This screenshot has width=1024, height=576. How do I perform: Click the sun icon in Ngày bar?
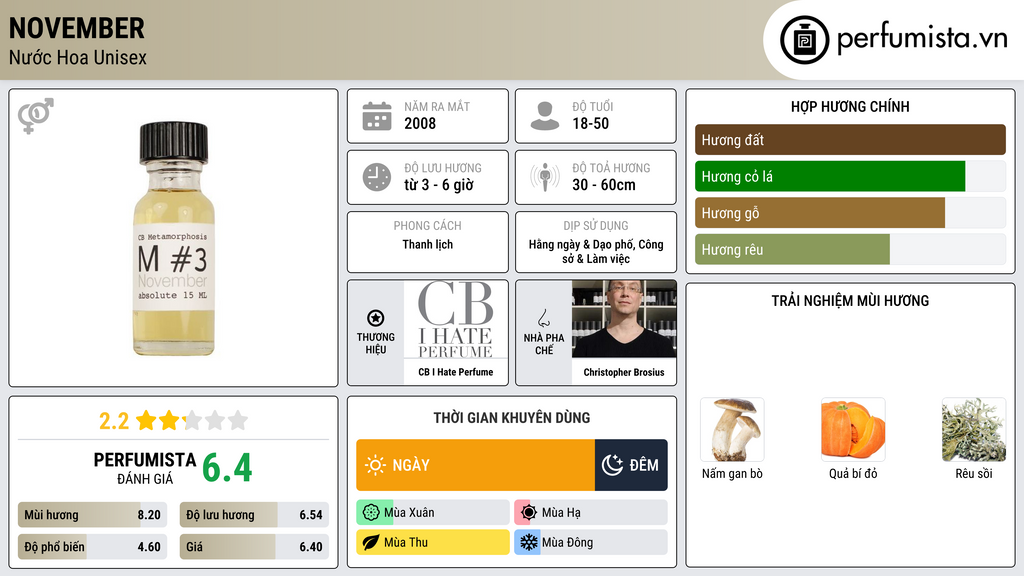(376, 465)
